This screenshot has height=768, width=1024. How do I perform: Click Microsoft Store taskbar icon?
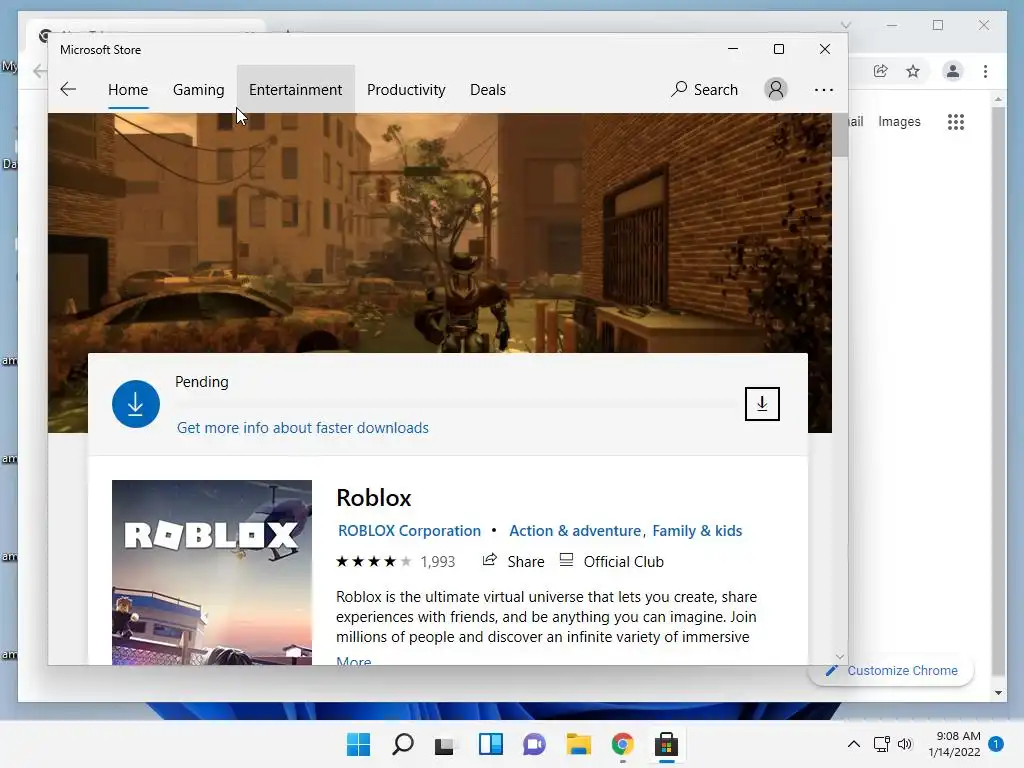(x=667, y=744)
